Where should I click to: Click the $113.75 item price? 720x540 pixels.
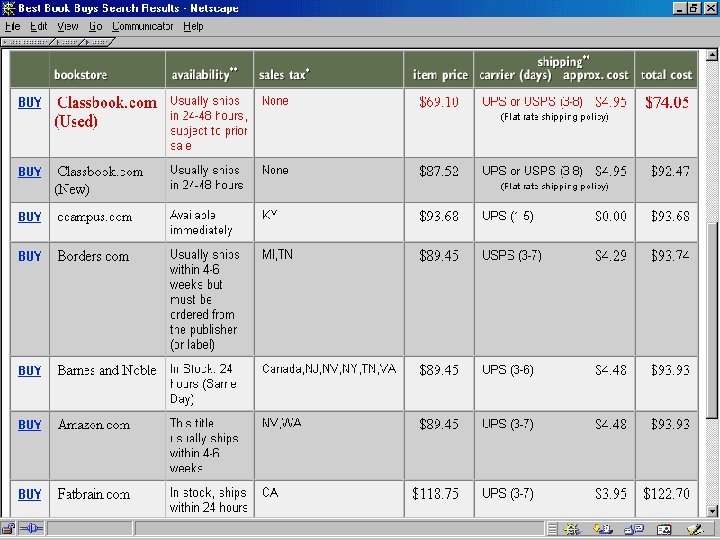pyautogui.click(x=435, y=494)
